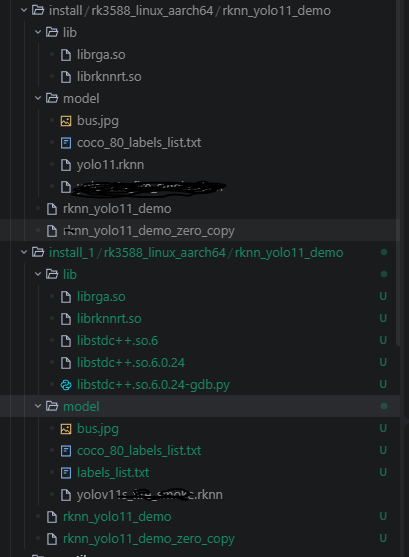Click the green modified dot beside install_1 folder
409x557 pixels.
pos(384,252)
